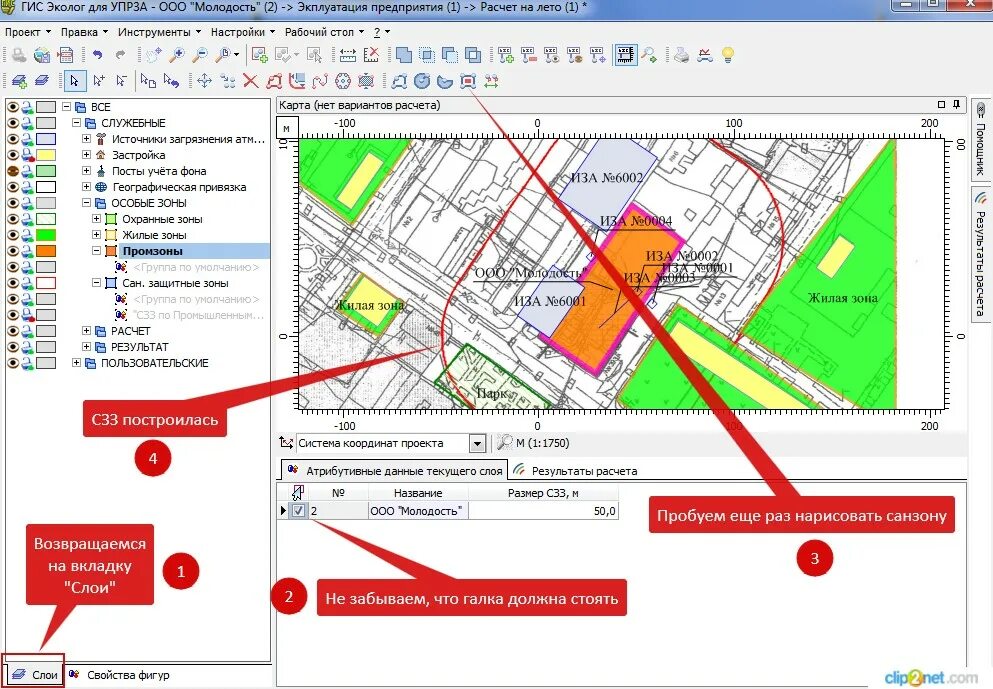
Task: Open Система координат проекта dropdown
Action: coord(478,443)
